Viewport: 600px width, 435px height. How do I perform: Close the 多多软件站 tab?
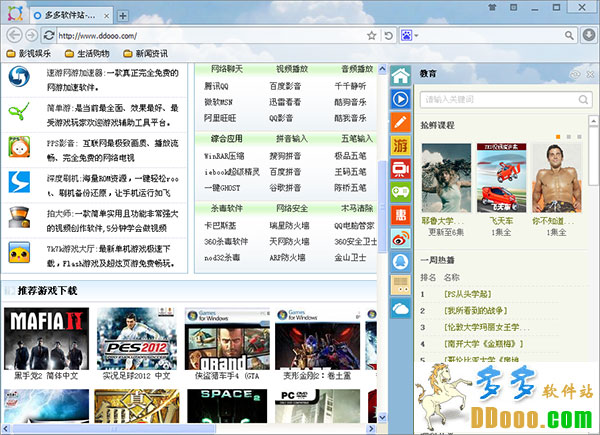point(107,16)
